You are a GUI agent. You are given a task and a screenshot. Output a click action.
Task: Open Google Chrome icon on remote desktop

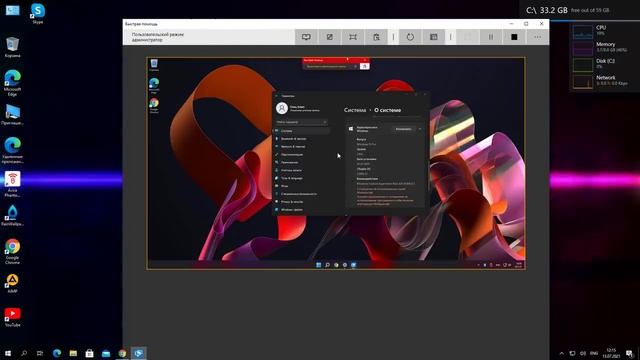[x=154, y=105]
